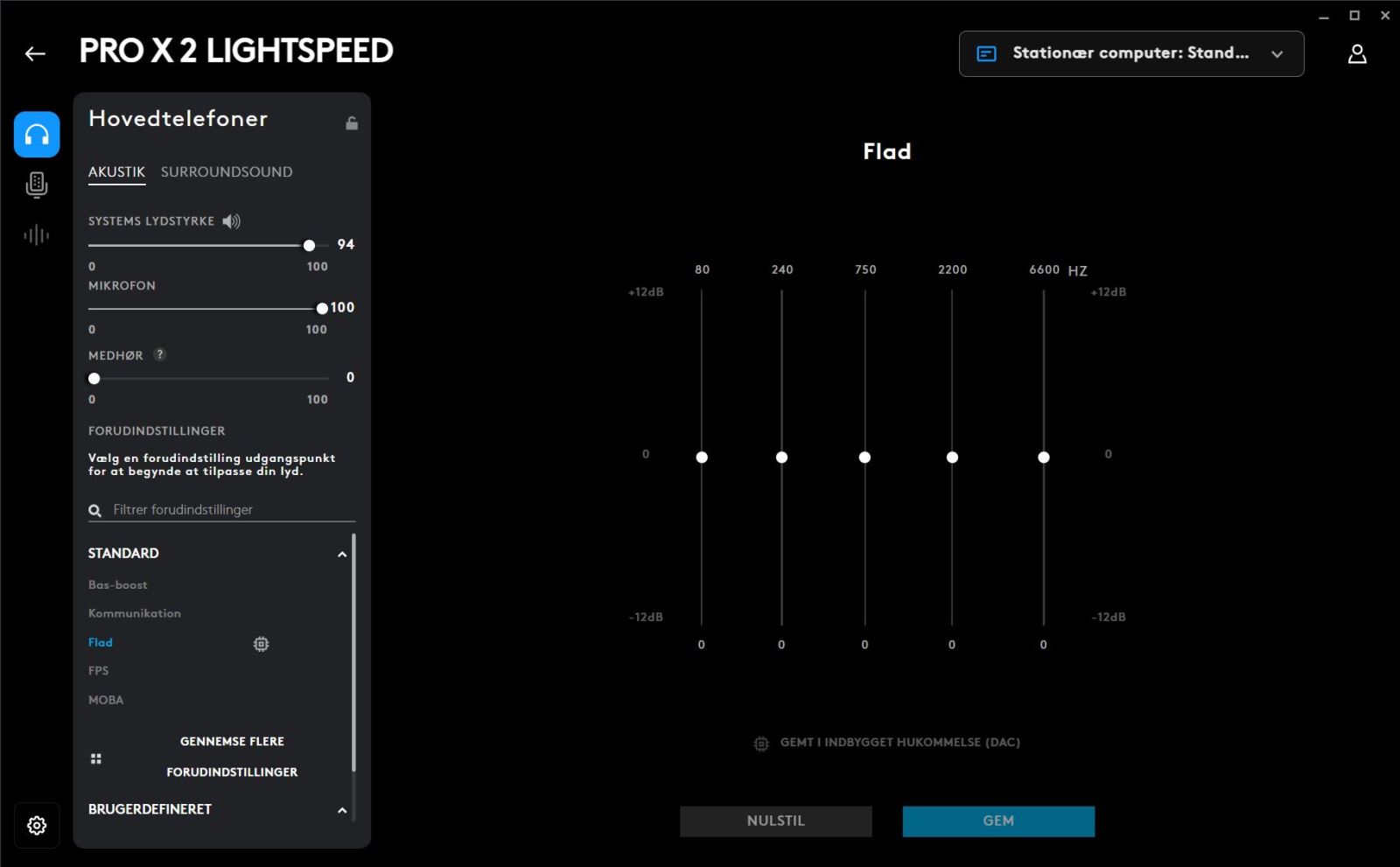Click the 6600 Hz equalizer band handle

pyautogui.click(x=1044, y=458)
